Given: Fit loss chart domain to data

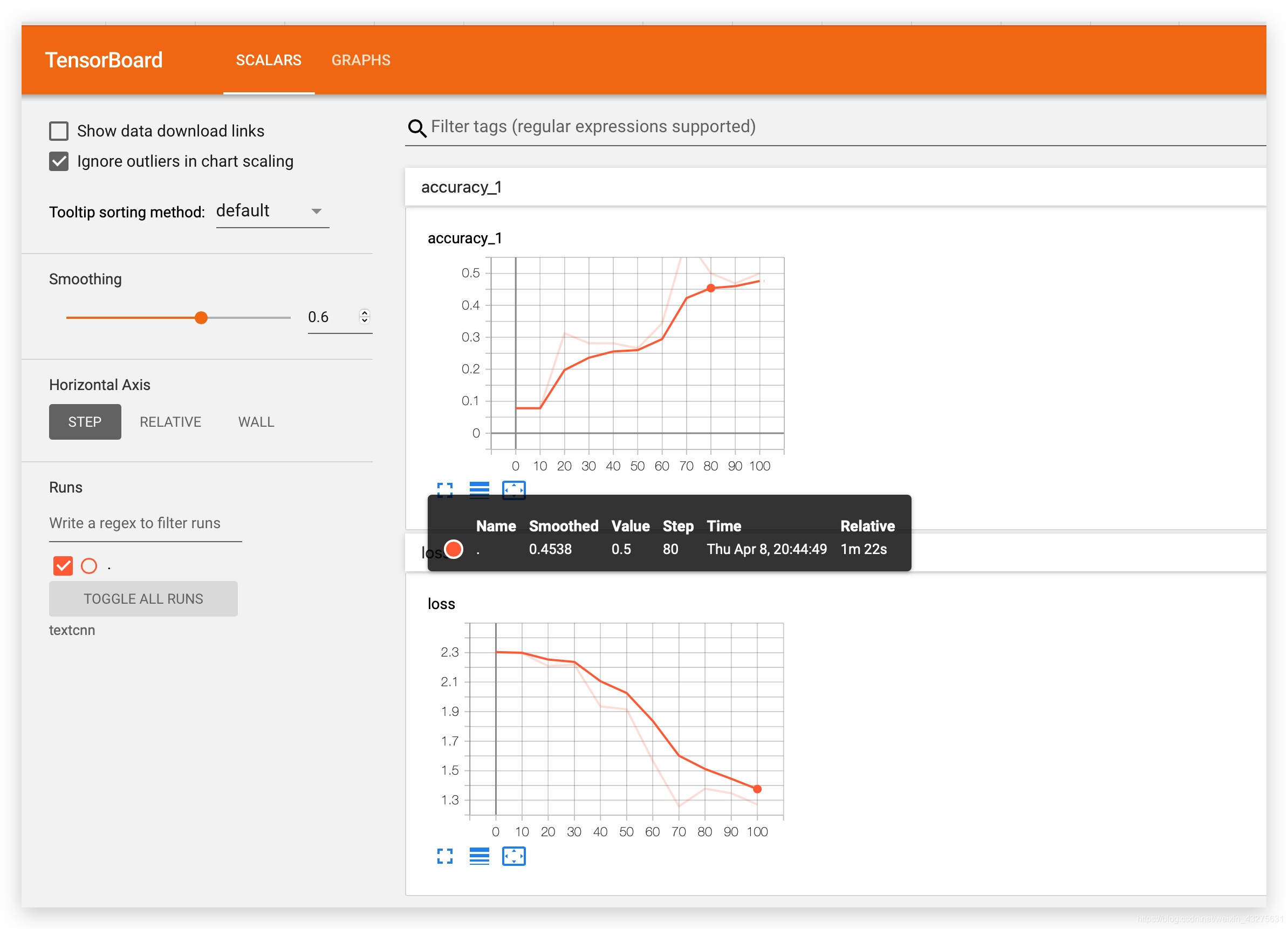Looking at the screenshot, I should pyautogui.click(x=514, y=856).
